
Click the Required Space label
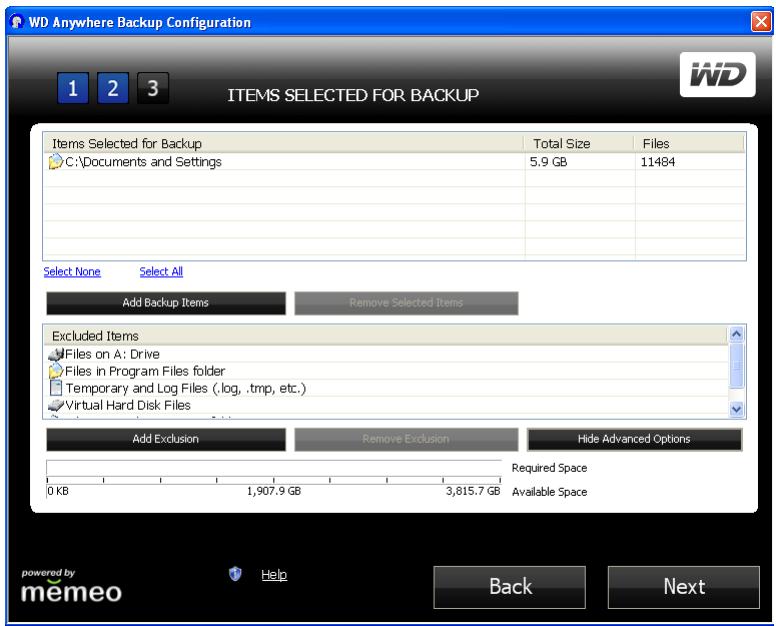549,468
